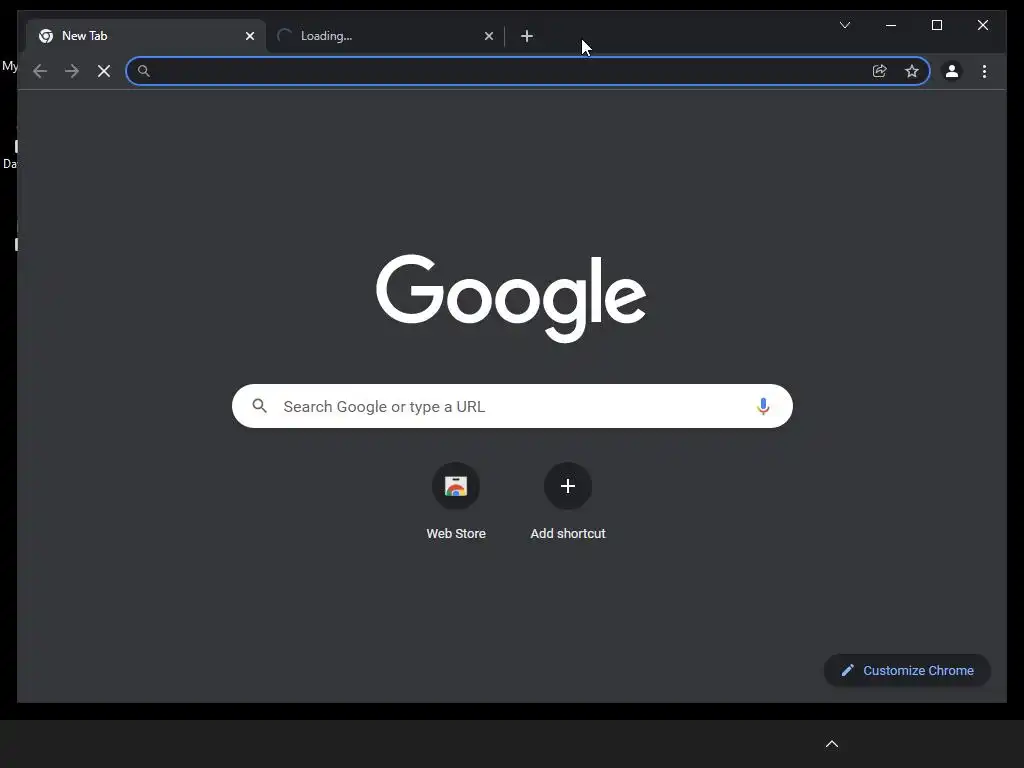Viewport: 1024px width, 768px height.
Task: Open Chrome's three-dot menu
Action: pyautogui.click(x=984, y=71)
